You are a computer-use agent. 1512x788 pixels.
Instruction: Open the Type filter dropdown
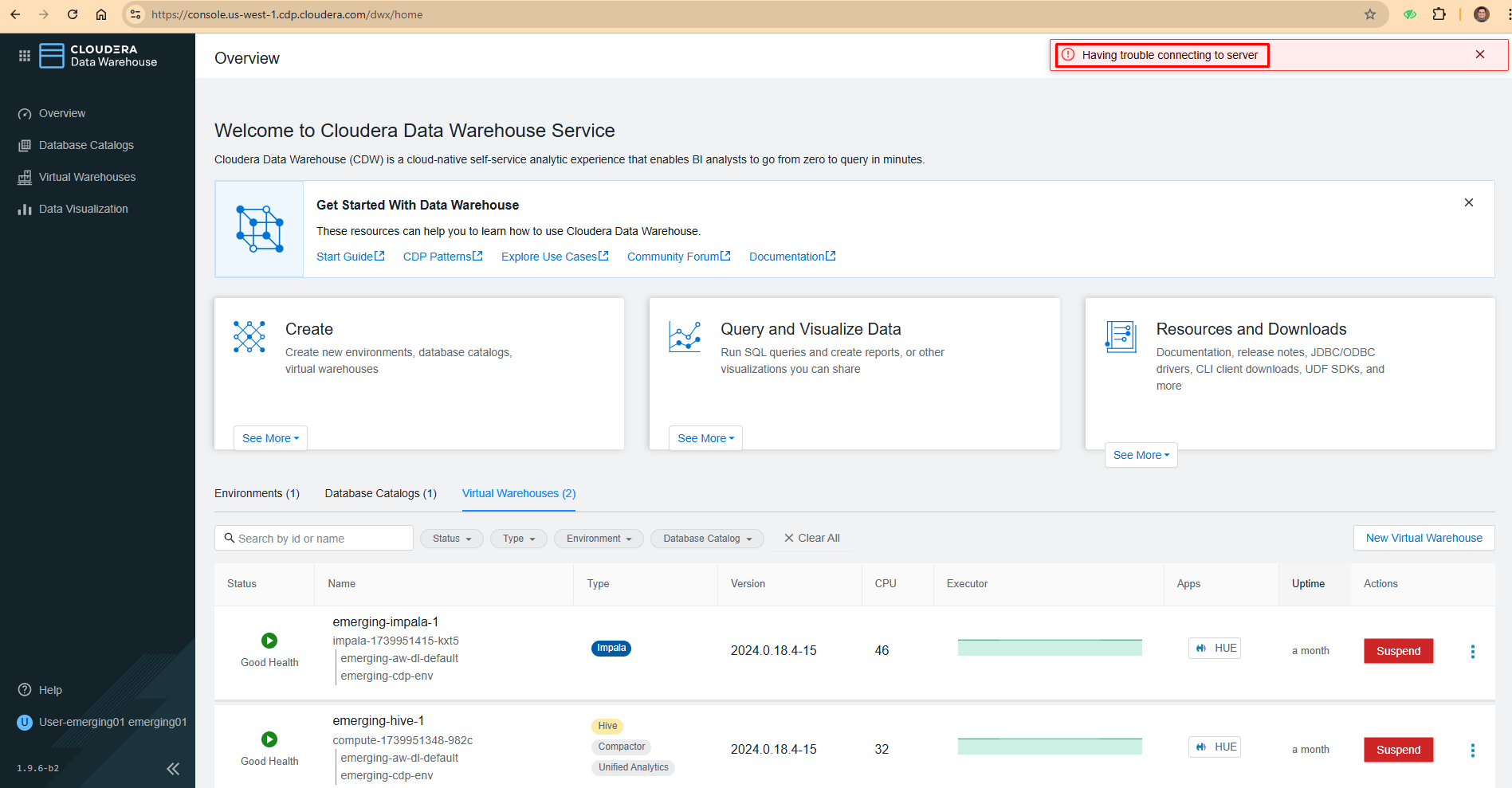click(519, 539)
